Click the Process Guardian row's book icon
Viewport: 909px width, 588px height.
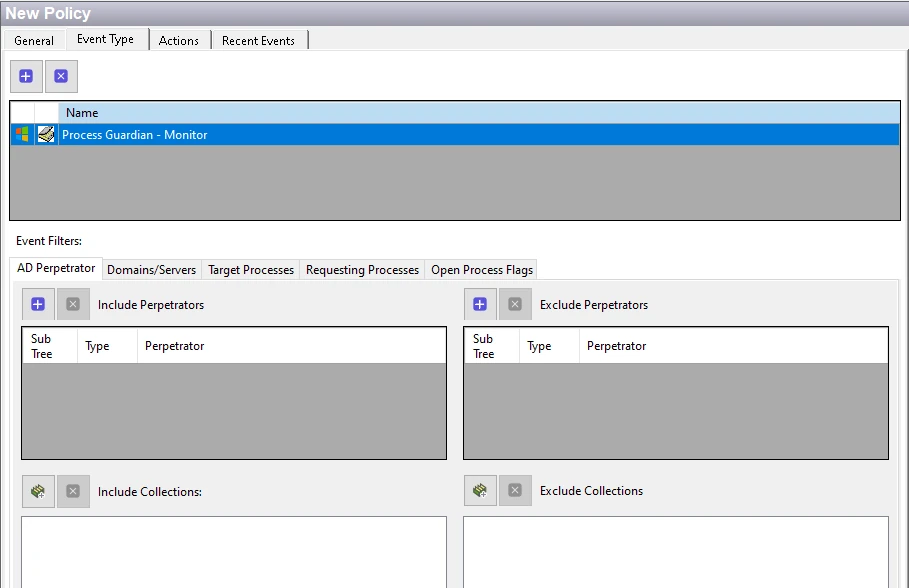(46, 135)
